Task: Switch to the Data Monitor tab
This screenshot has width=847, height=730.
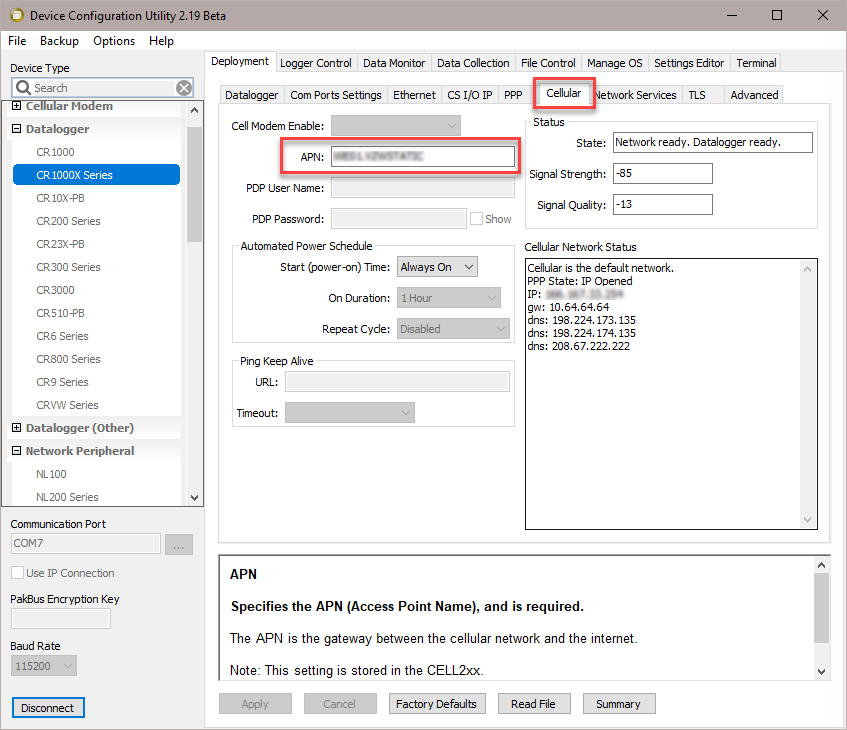Action: (394, 63)
